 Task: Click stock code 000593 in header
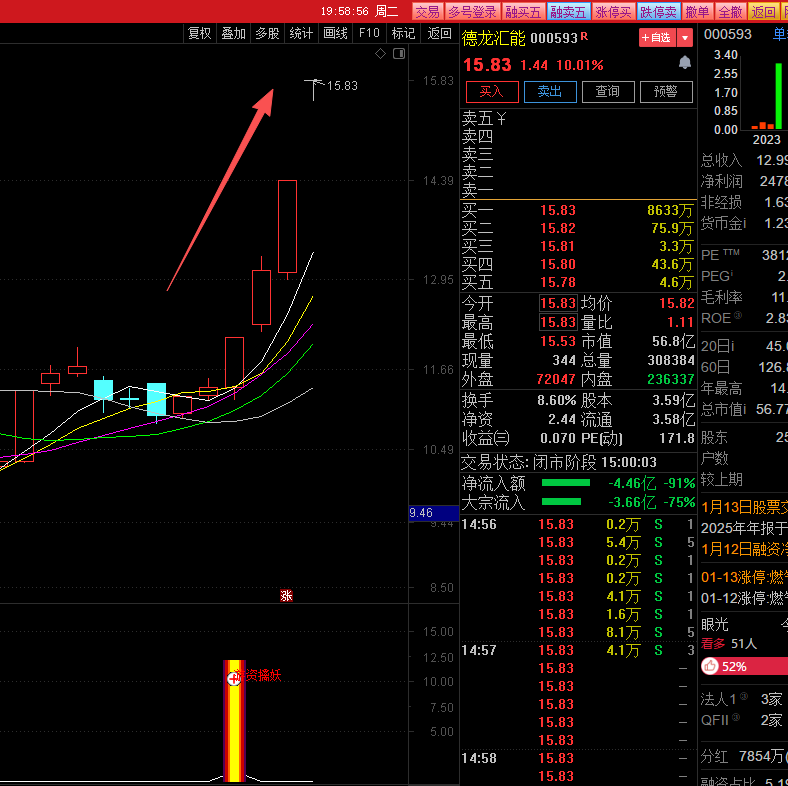[x=554, y=38]
